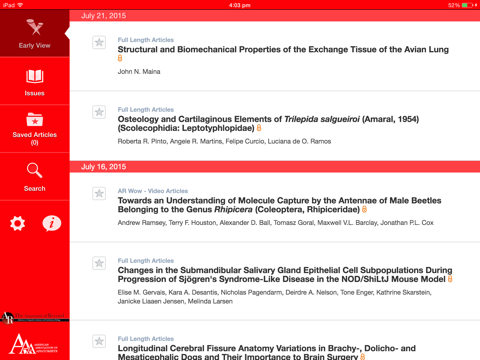The width and height of the screenshot is (480, 360).
Task: Open Molecule Capture by Antennae article
Action: click(279, 205)
